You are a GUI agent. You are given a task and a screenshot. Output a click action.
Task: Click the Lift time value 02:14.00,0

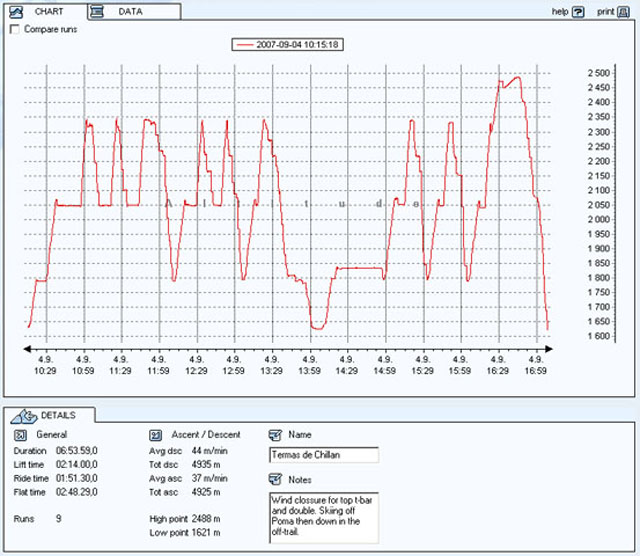pos(77,465)
